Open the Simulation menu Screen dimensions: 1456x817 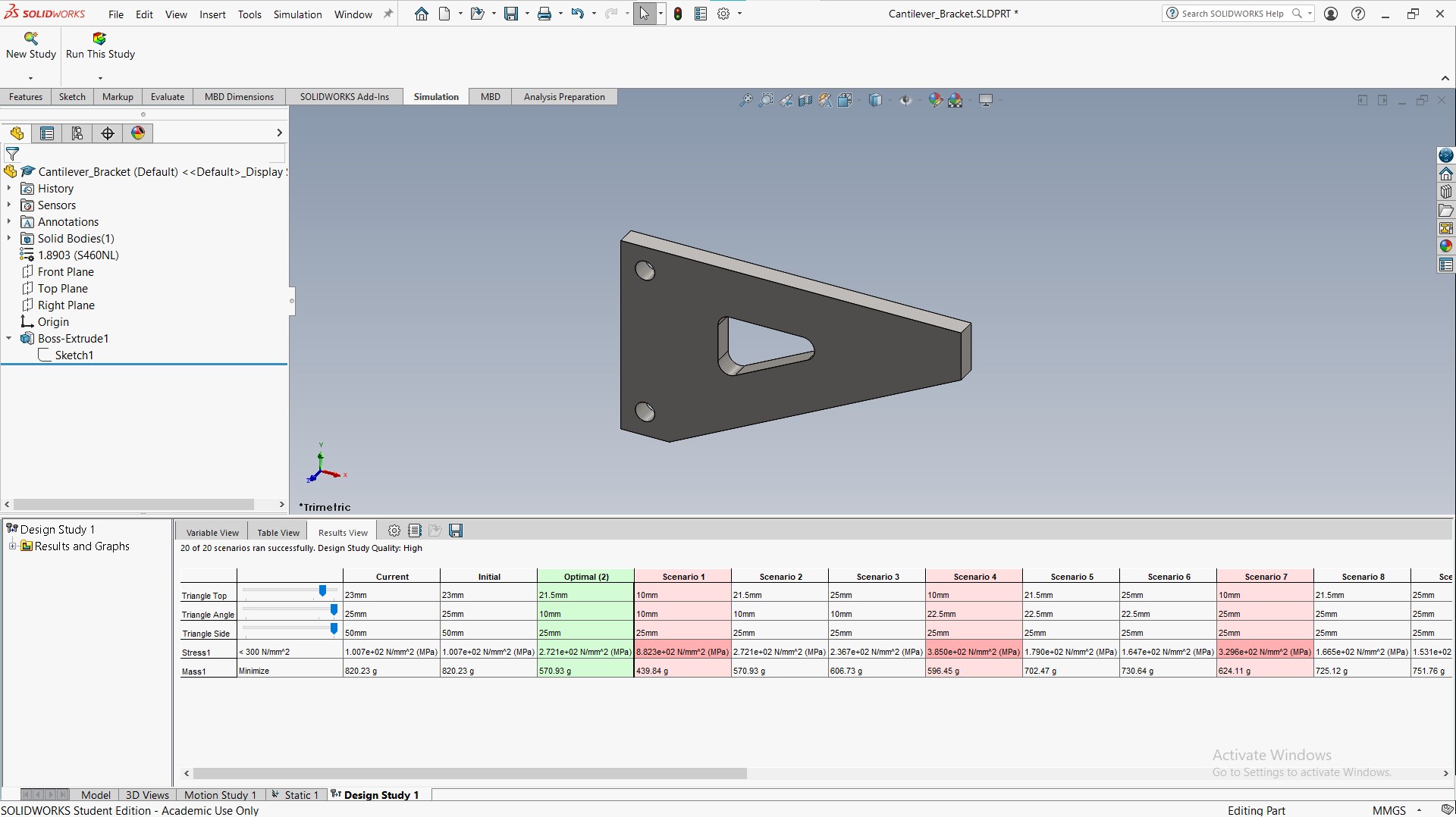point(297,14)
